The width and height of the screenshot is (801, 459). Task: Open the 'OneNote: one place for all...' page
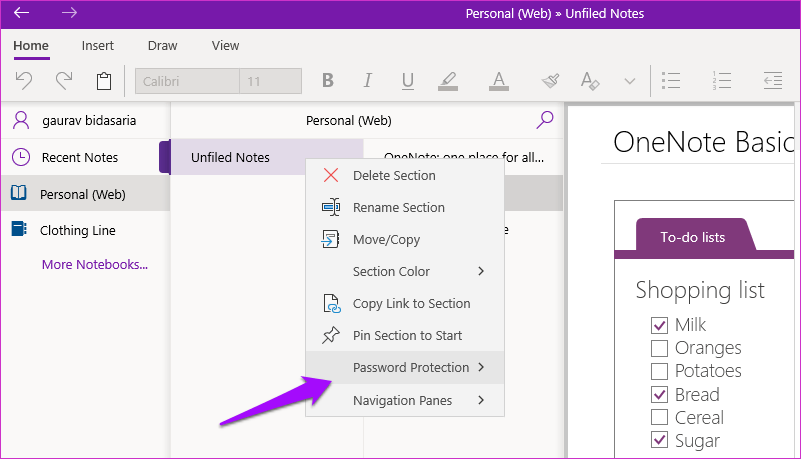(463, 155)
